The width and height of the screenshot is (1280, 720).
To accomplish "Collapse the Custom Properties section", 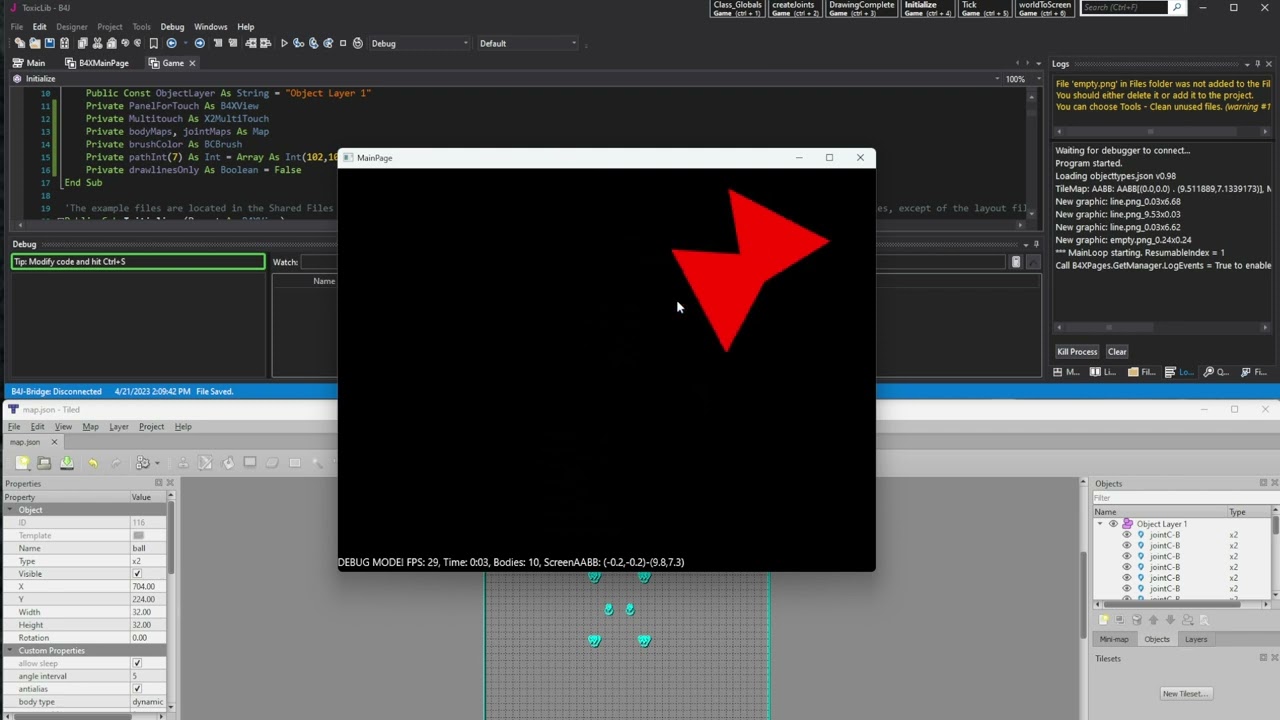I will click(x=11, y=651).
